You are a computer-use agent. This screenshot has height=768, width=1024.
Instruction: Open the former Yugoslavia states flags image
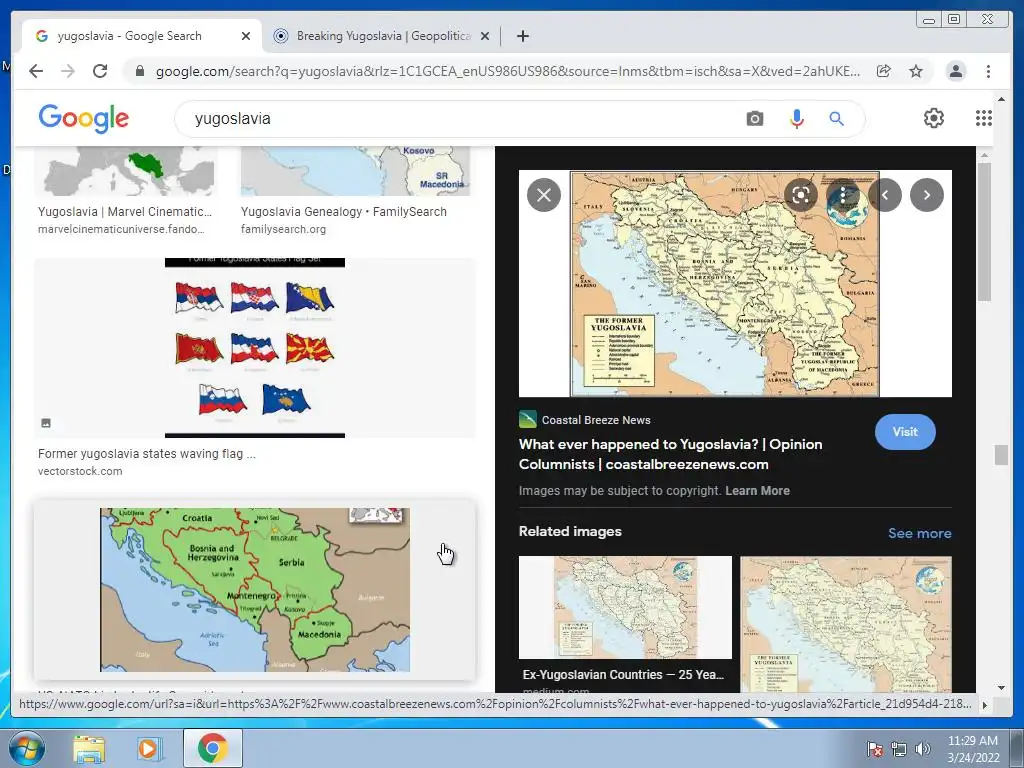tap(255, 347)
